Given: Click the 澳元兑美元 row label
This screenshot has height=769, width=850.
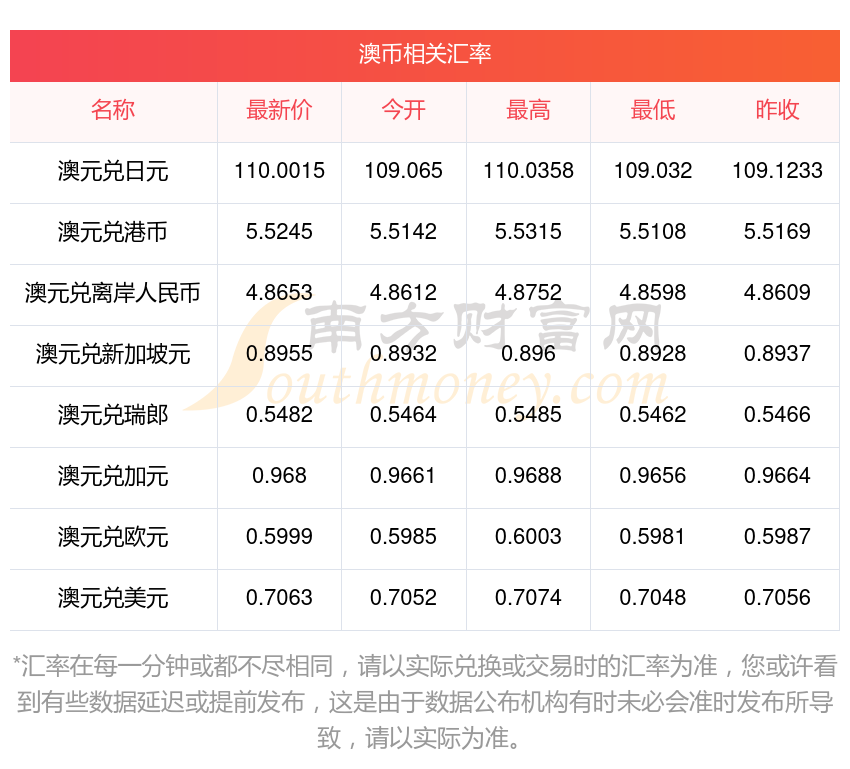Looking at the screenshot, I should click(x=113, y=599).
